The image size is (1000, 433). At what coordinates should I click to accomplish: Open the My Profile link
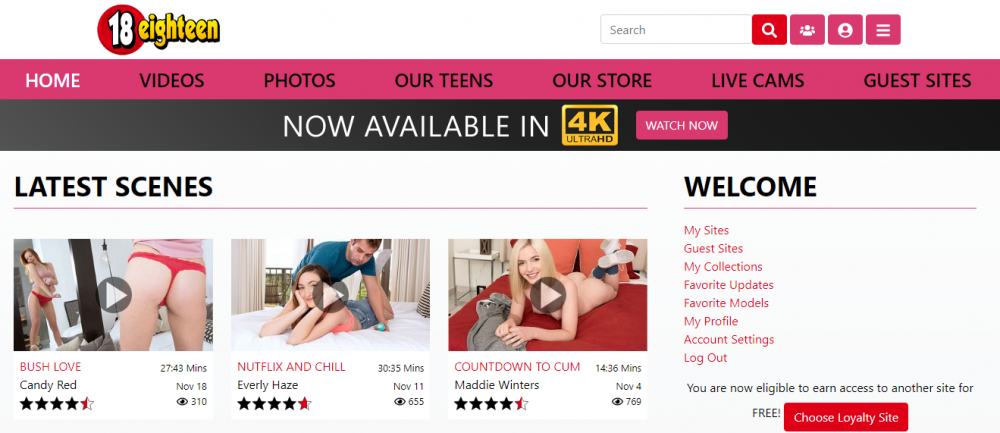coord(710,321)
